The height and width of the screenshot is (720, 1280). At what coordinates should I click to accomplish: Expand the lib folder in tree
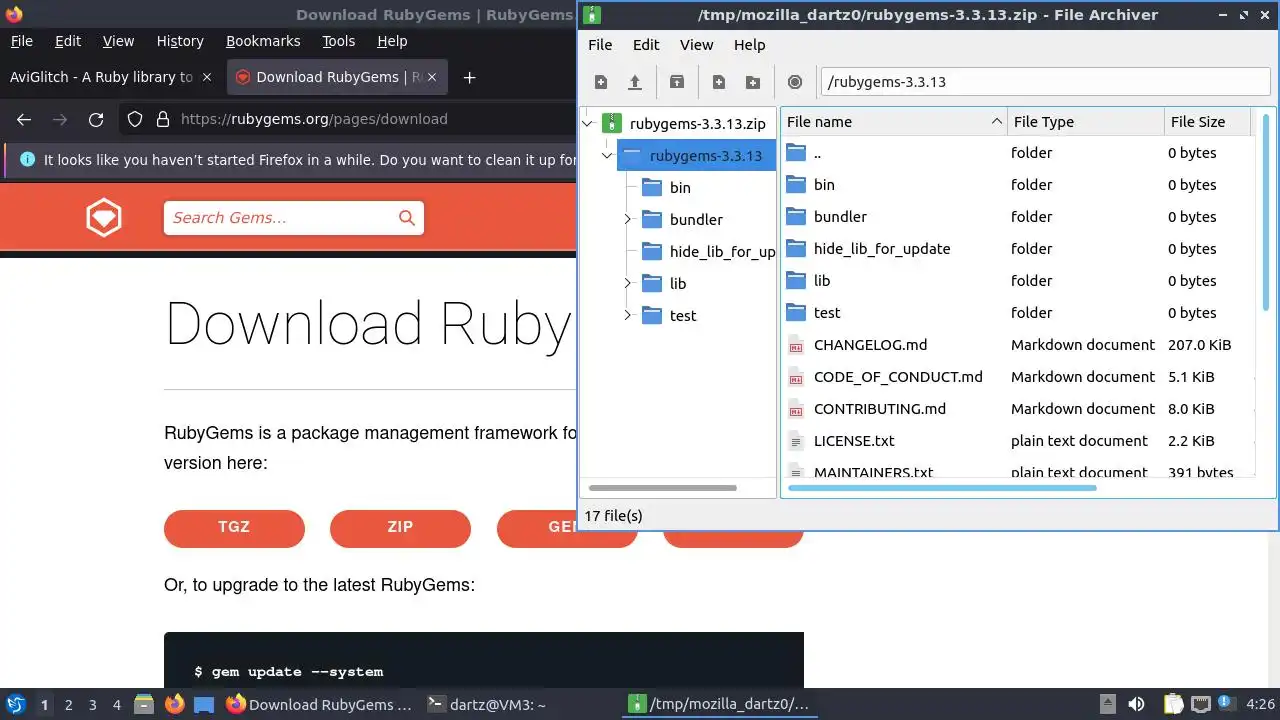tap(628, 284)
